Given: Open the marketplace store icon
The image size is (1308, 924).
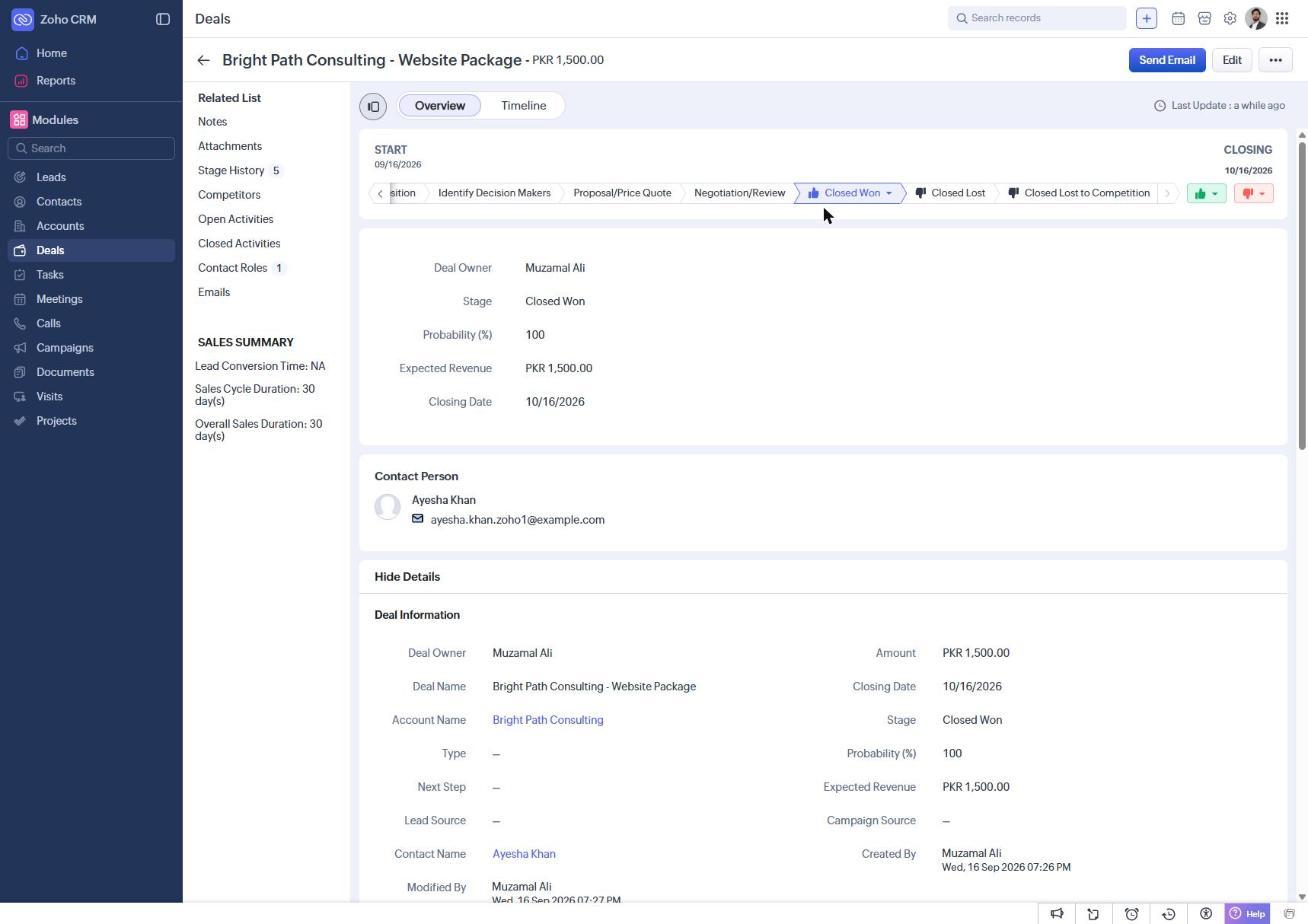Looking at the screenshot, I should 1204,18.
